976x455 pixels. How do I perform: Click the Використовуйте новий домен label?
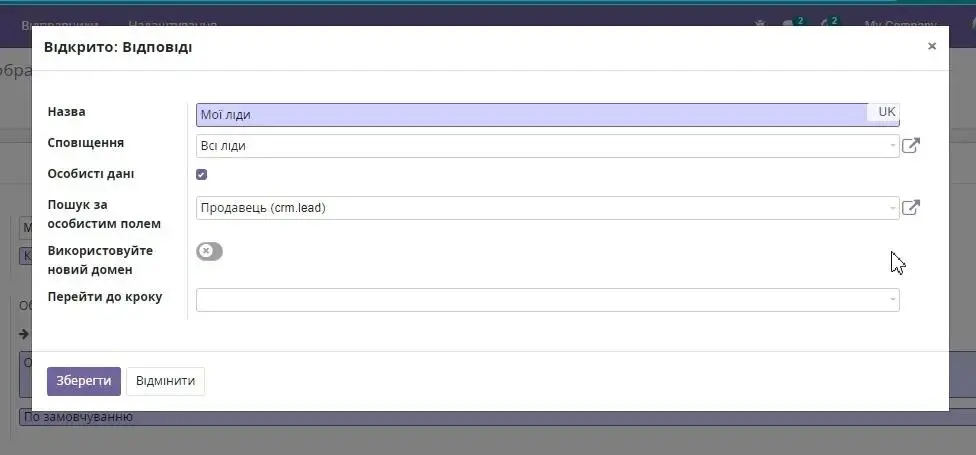[x=100, y=260]
